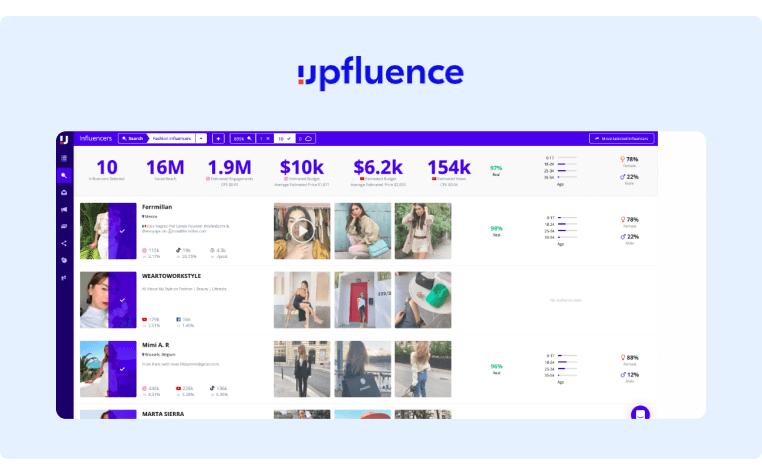
Task: Click the Move selected influencers button
Action: coord(622,139)
